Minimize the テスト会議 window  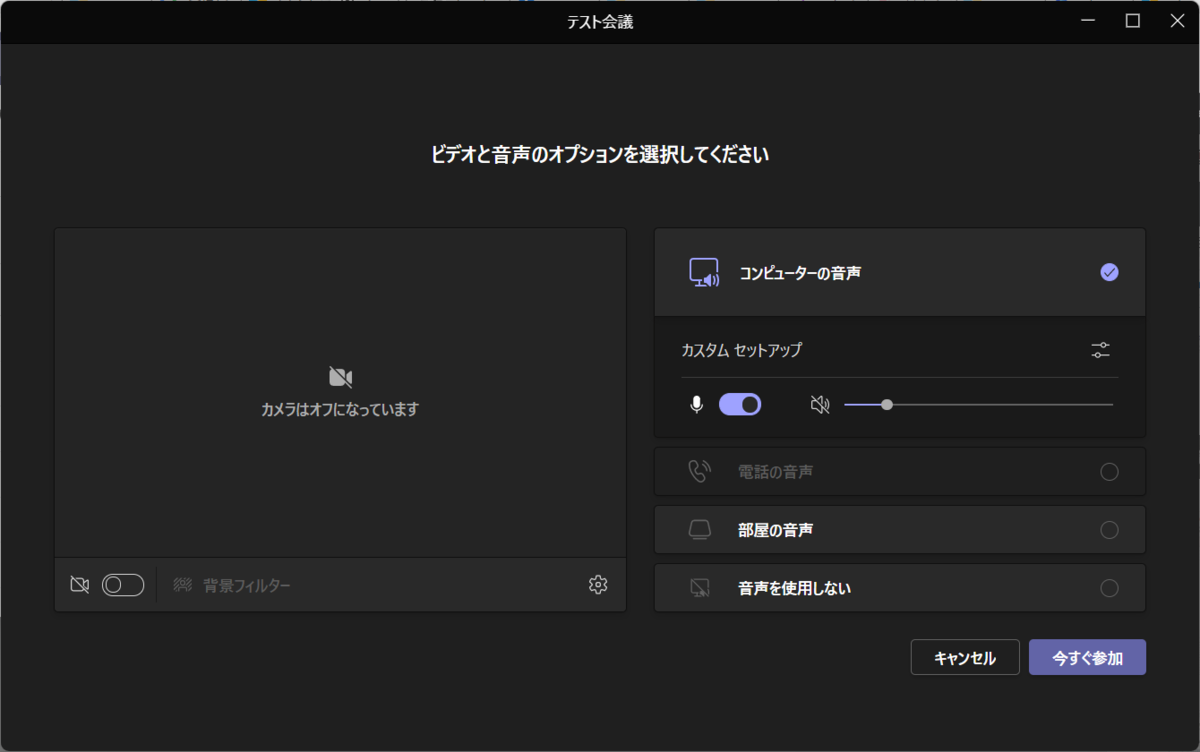(x=1087, y=21)
